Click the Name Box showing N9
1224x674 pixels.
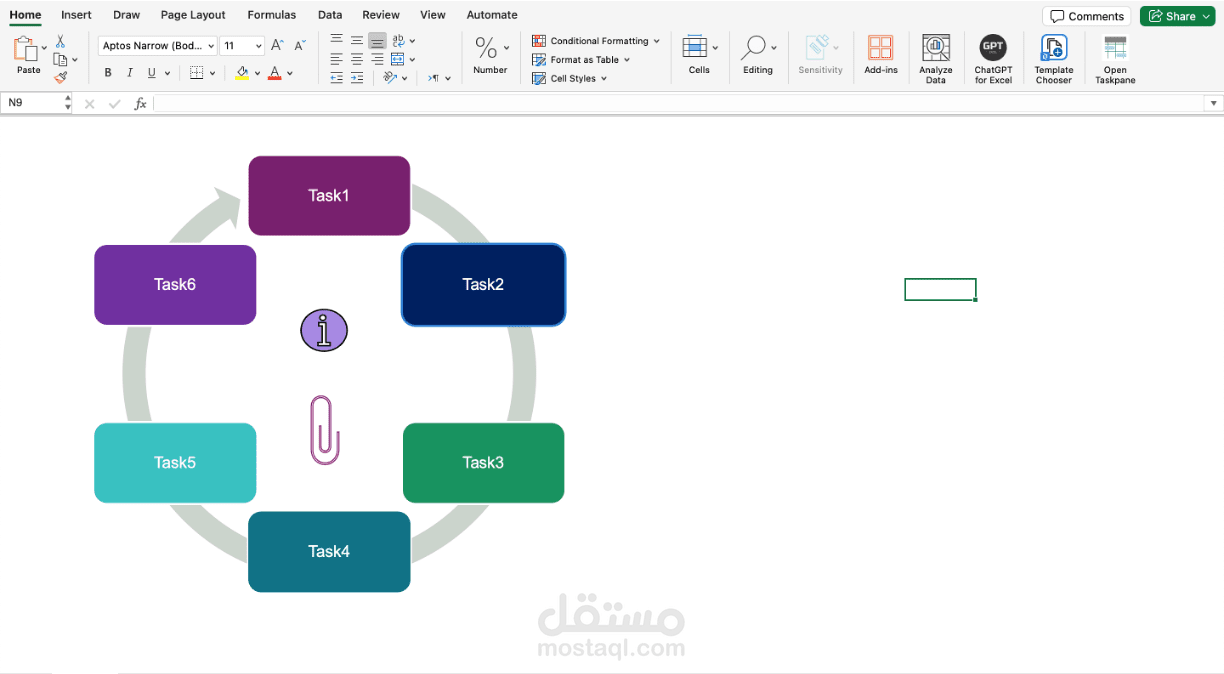(x=32, y=103)
